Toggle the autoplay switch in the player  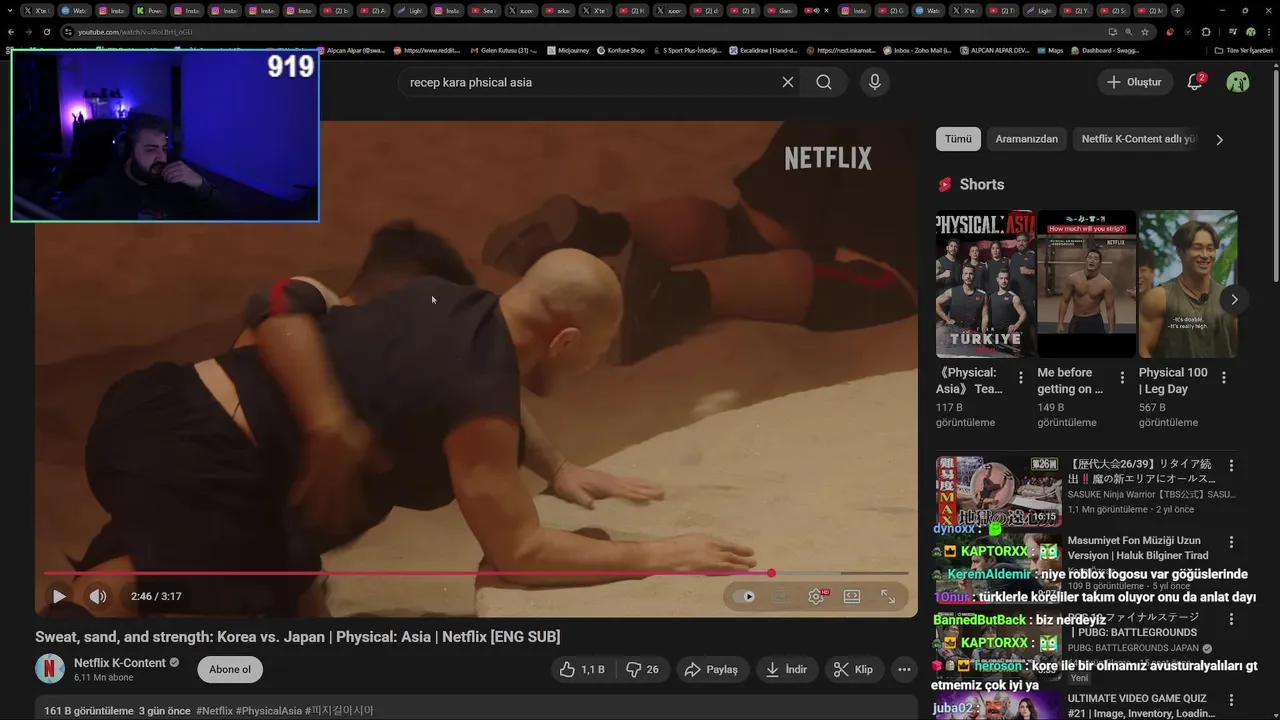click(744, 596)
